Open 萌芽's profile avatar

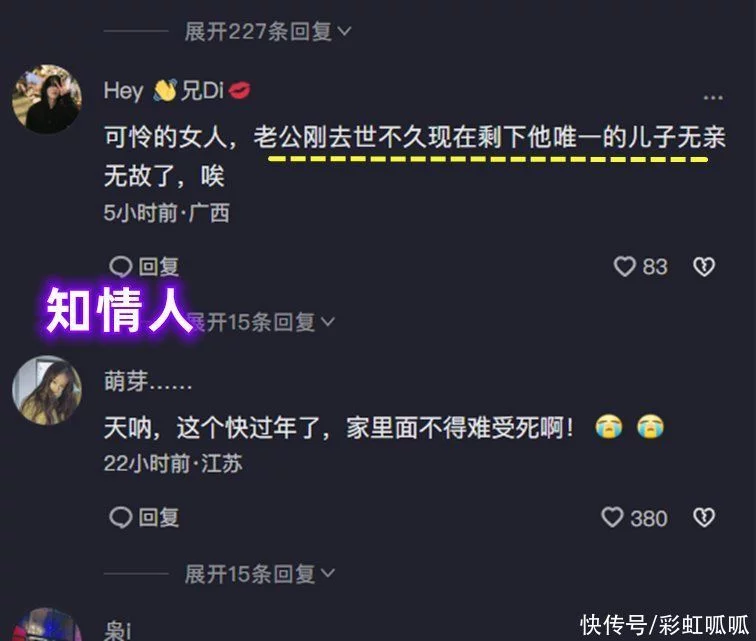tap(47, 390)
